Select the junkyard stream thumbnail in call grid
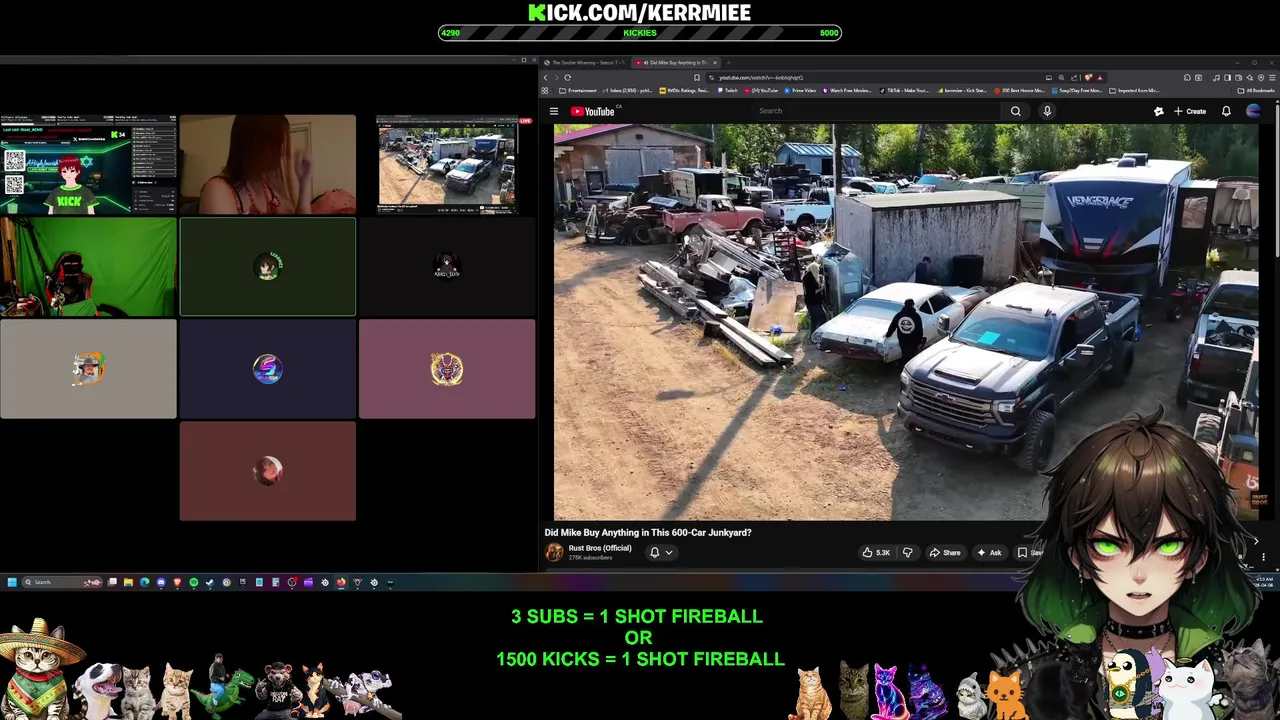The width and height of the screenshot is (1280, 720). click(447, 165)
